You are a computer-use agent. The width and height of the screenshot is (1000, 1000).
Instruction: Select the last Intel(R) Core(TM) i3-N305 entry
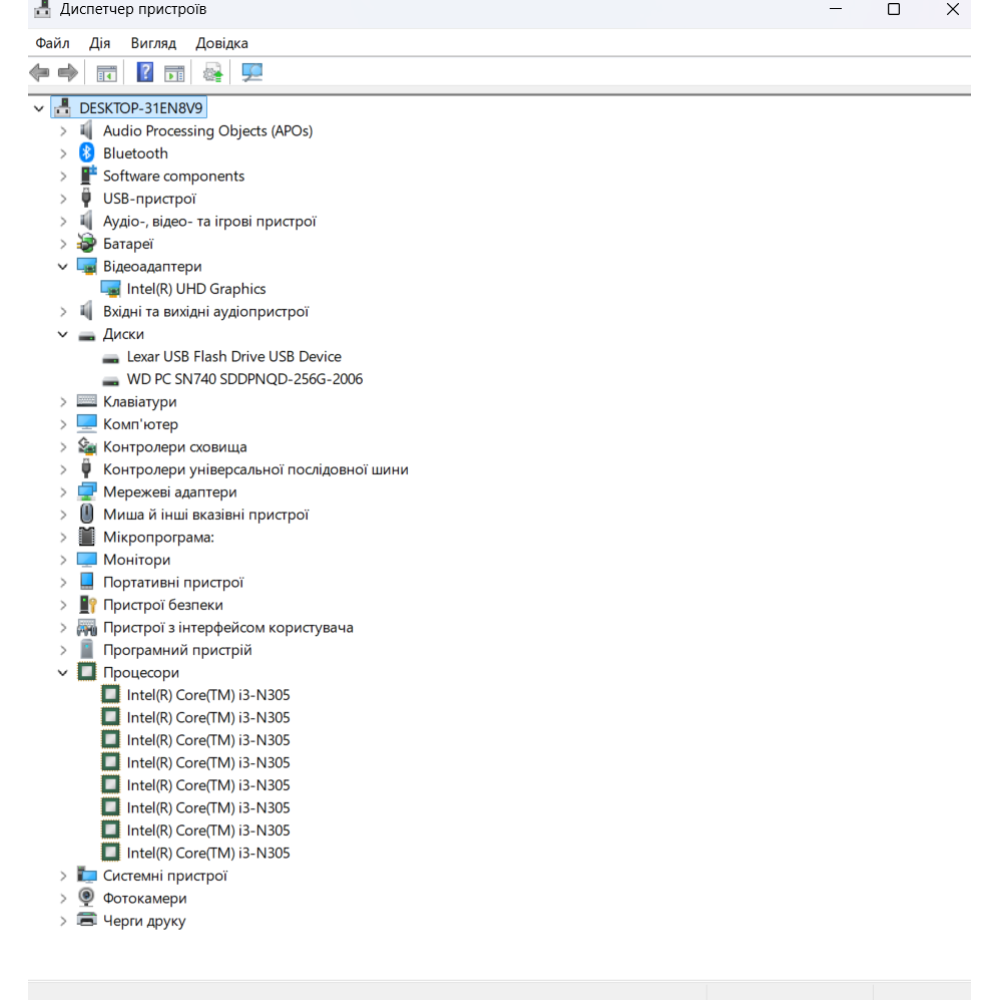(208, 853)
